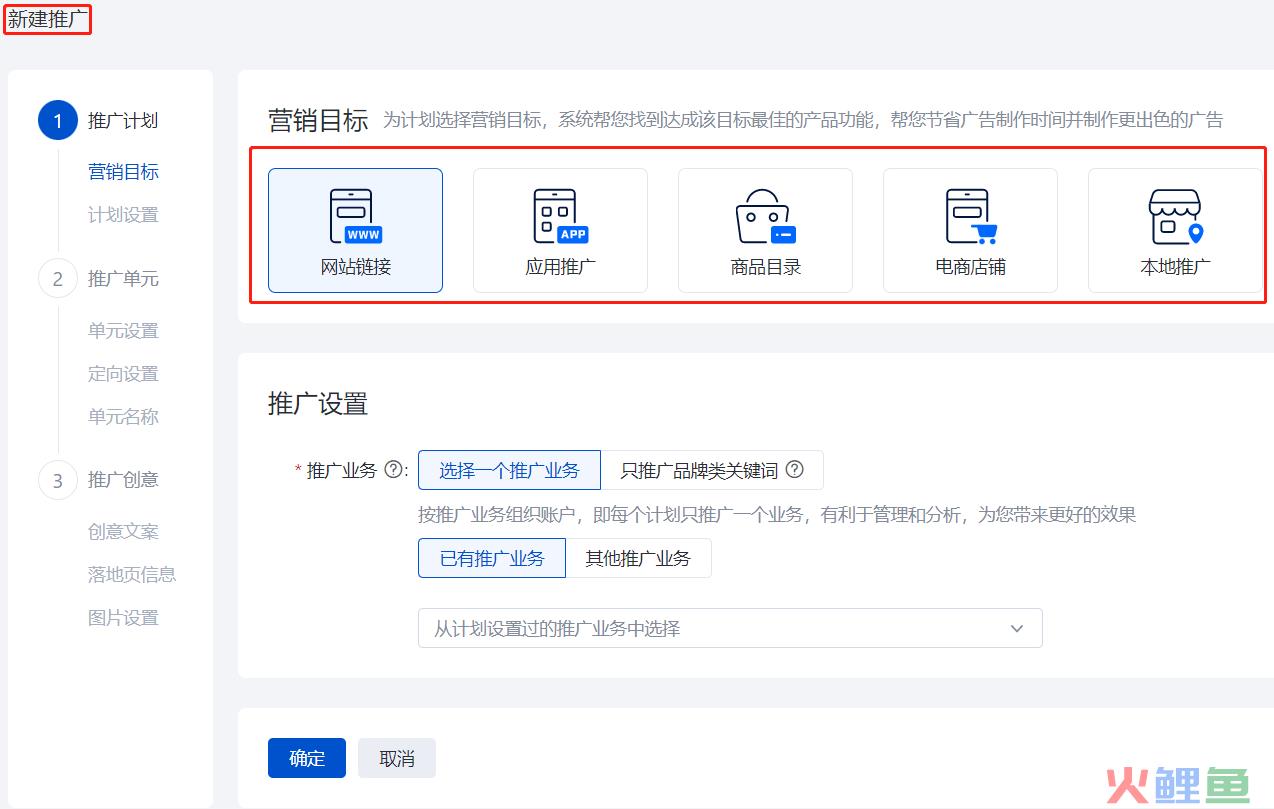Image resolution: width=1274 pixels, height=809 pixels.
Task: Open 图片设置 in sidebar
Action: [x=123, y=618]
